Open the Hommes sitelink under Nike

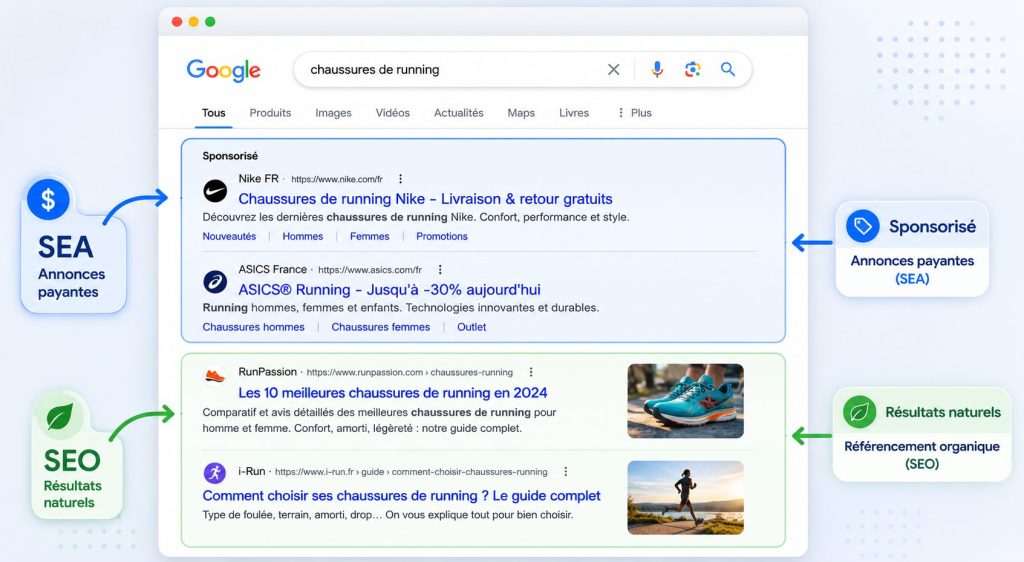click(x=303, y=236)
